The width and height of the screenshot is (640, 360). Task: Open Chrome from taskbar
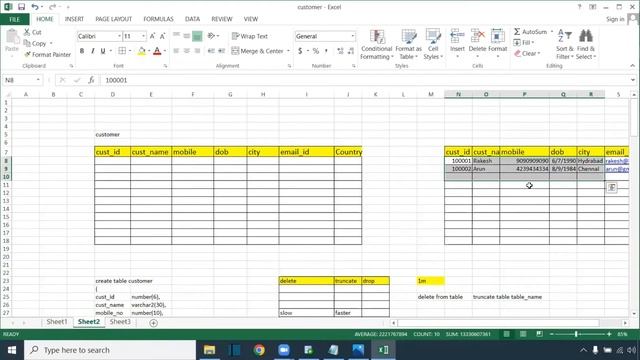(x=259, y=350)
